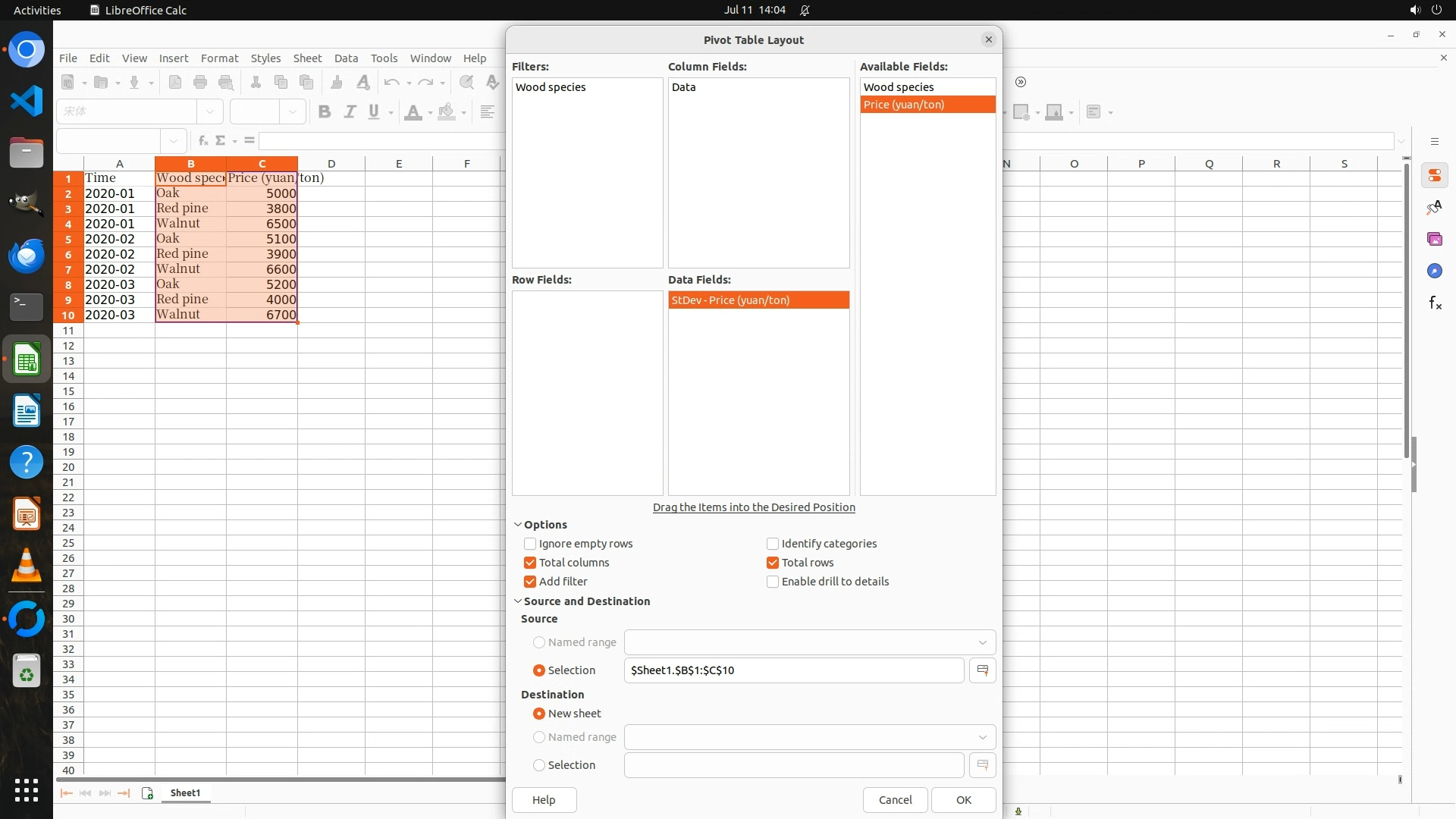Open the sidebar Navigator compass icon
This screenshot has height=819, width=1456.
point(1435,271)
